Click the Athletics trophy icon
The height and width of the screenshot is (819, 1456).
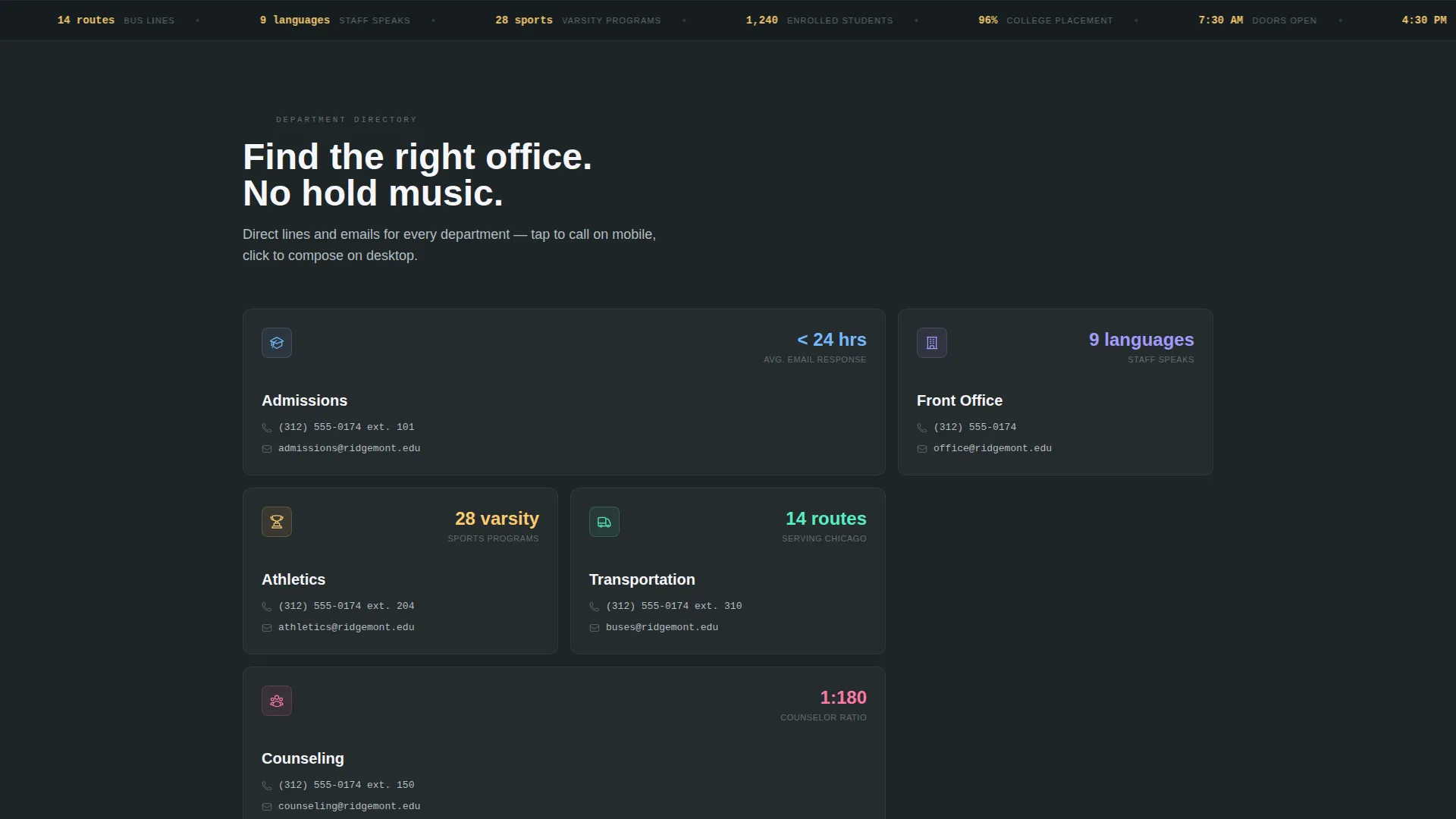277,522
